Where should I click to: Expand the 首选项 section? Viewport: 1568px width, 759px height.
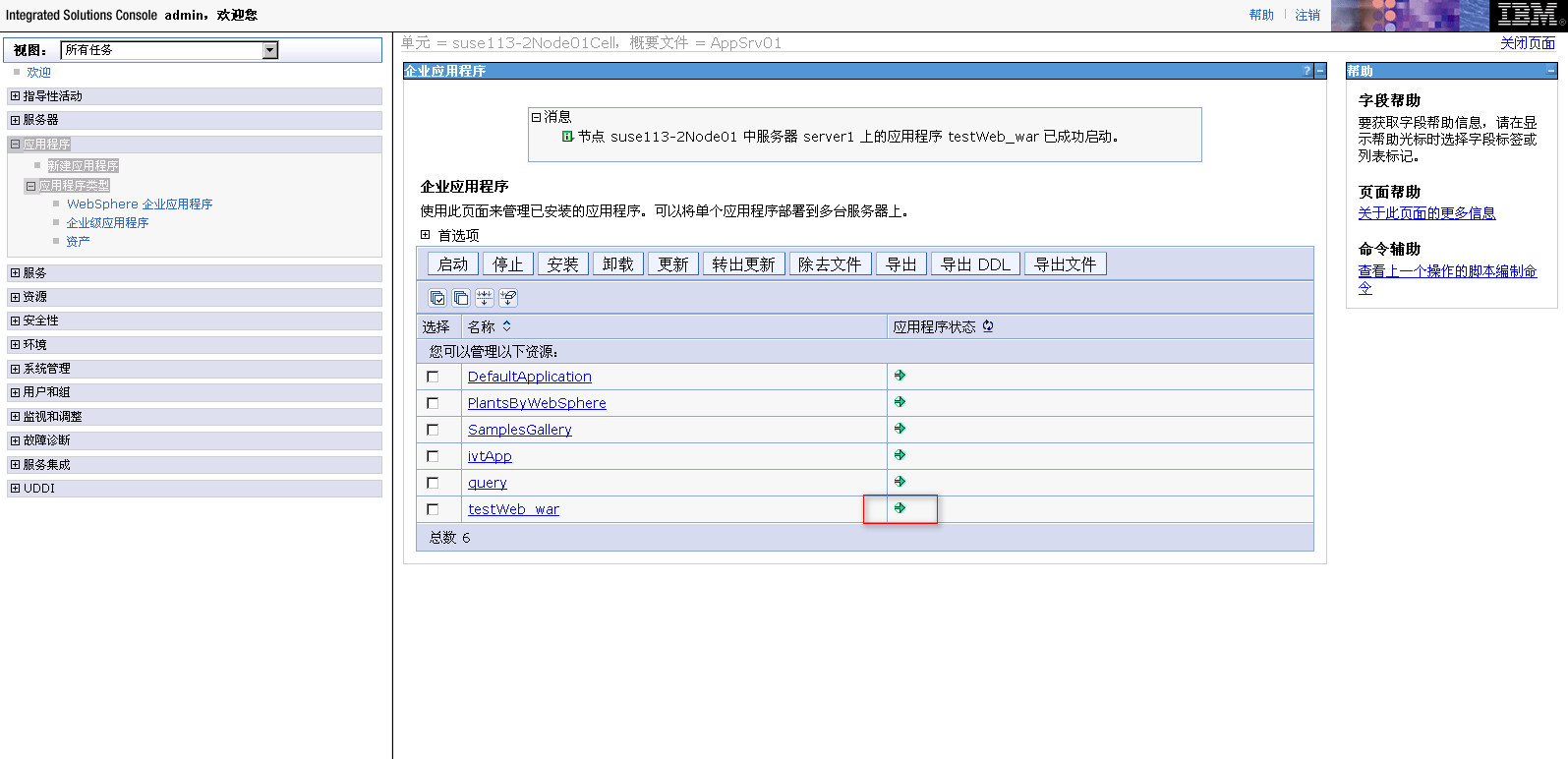pyautogui.click(x=426, y=235)
